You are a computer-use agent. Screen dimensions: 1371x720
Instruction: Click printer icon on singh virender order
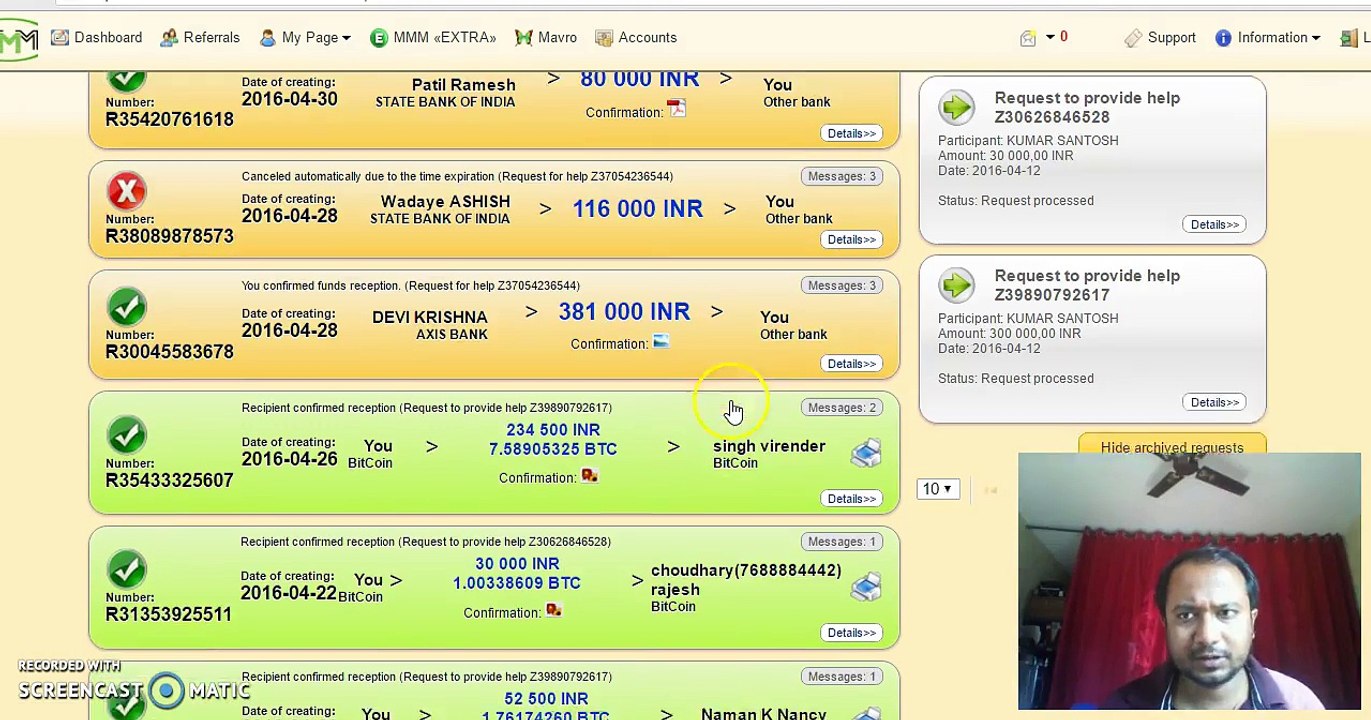click(866, 452)
